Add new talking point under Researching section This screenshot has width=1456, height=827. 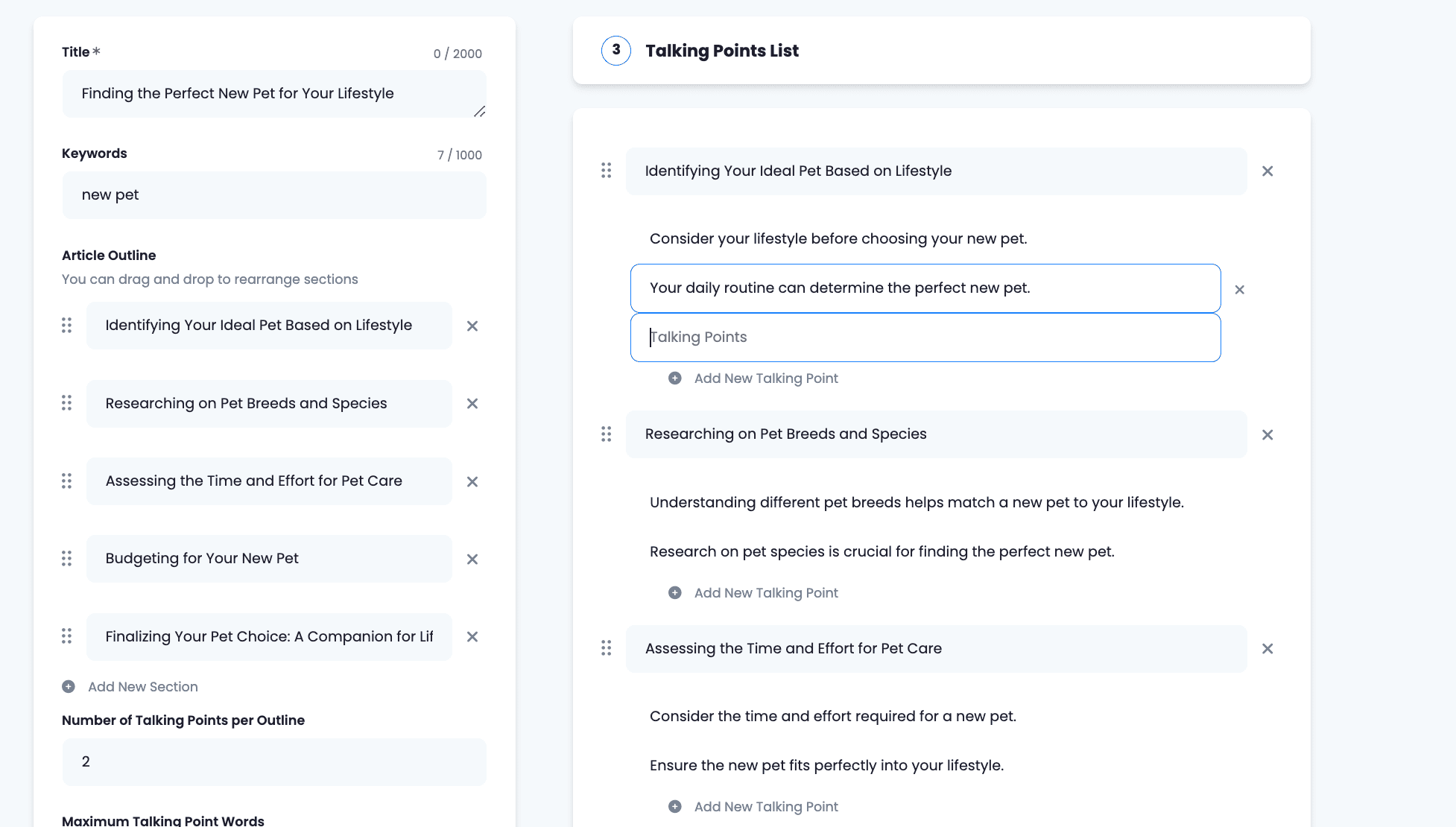tap(765, 593)
